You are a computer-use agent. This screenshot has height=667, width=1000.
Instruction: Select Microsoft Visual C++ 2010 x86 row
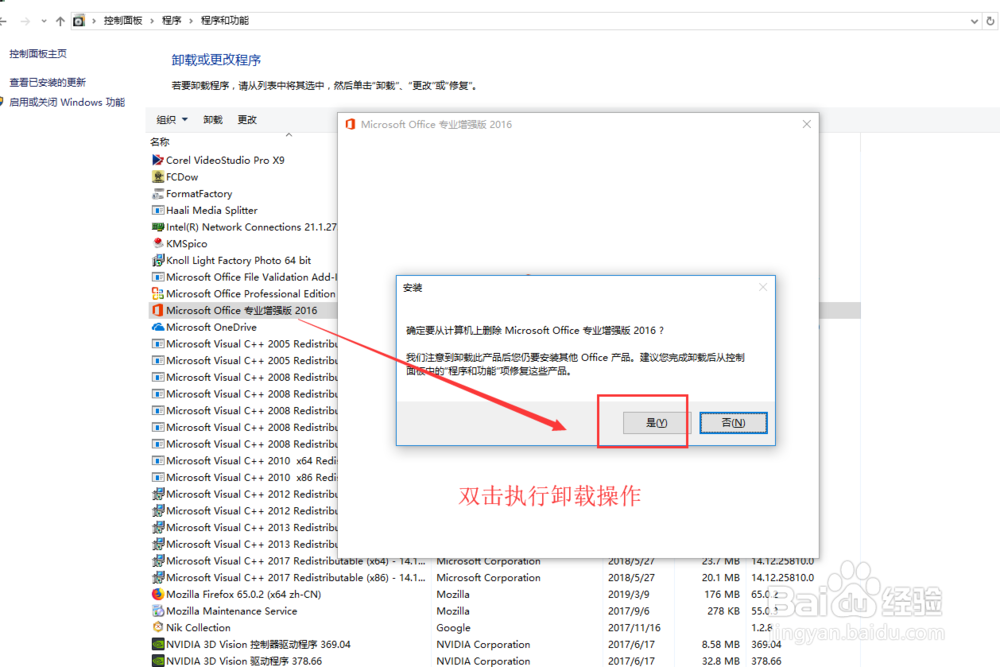point(244,477)
